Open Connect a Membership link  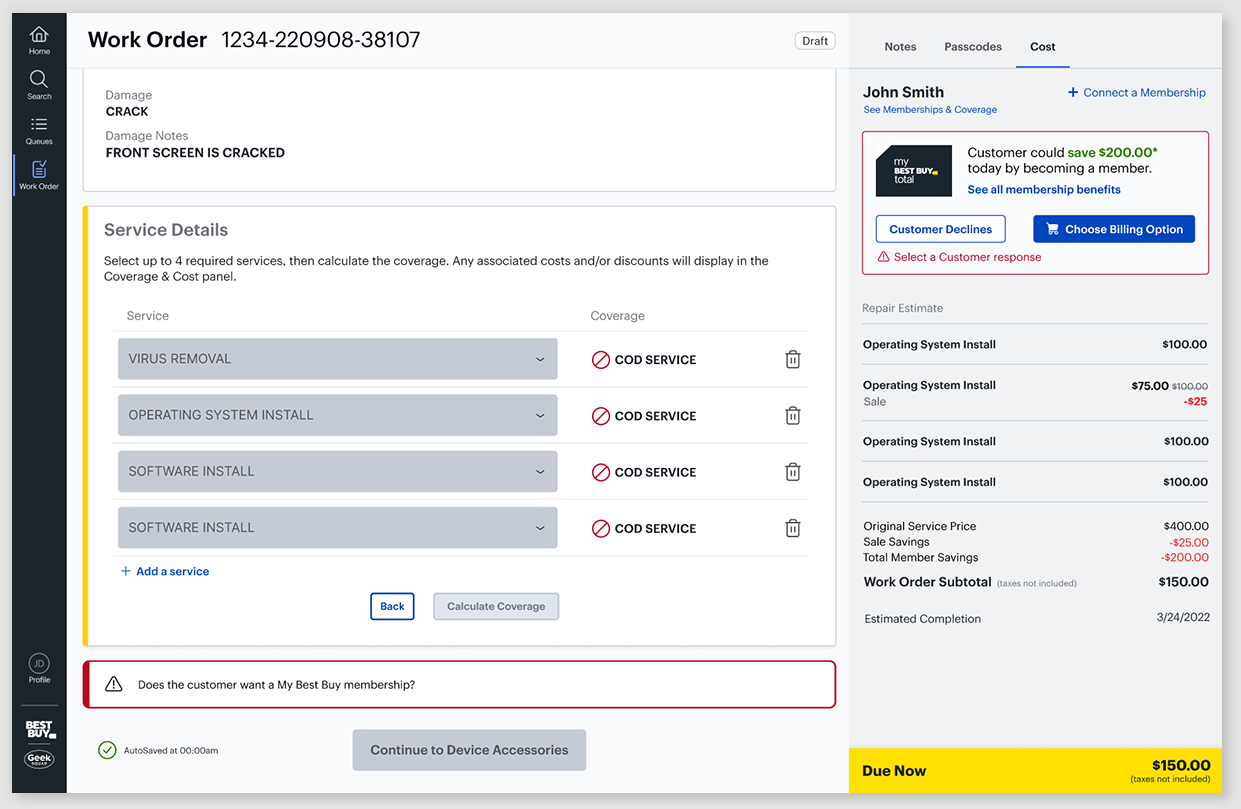point(1137,92)
